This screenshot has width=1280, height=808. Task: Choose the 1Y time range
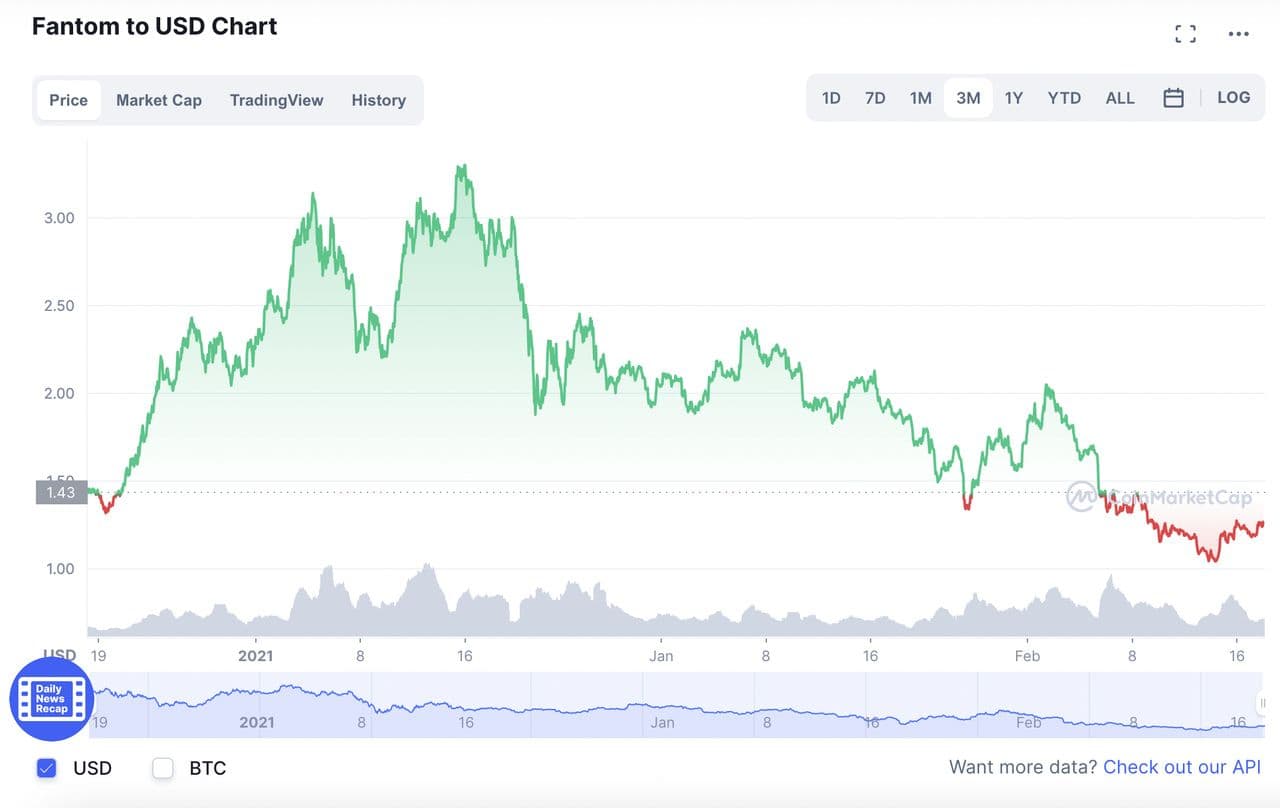(1013, 98)
